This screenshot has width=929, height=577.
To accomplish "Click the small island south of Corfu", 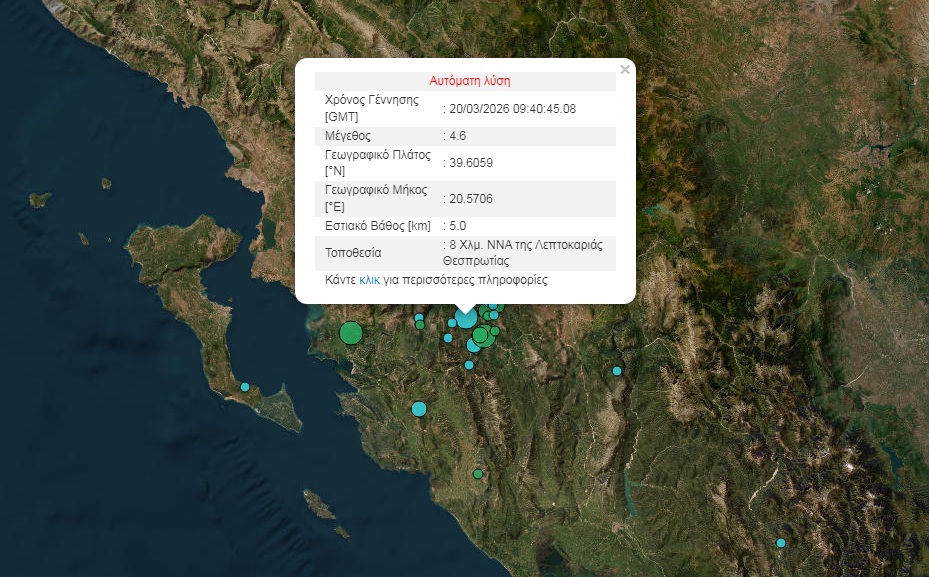I will tap(318, 498).
